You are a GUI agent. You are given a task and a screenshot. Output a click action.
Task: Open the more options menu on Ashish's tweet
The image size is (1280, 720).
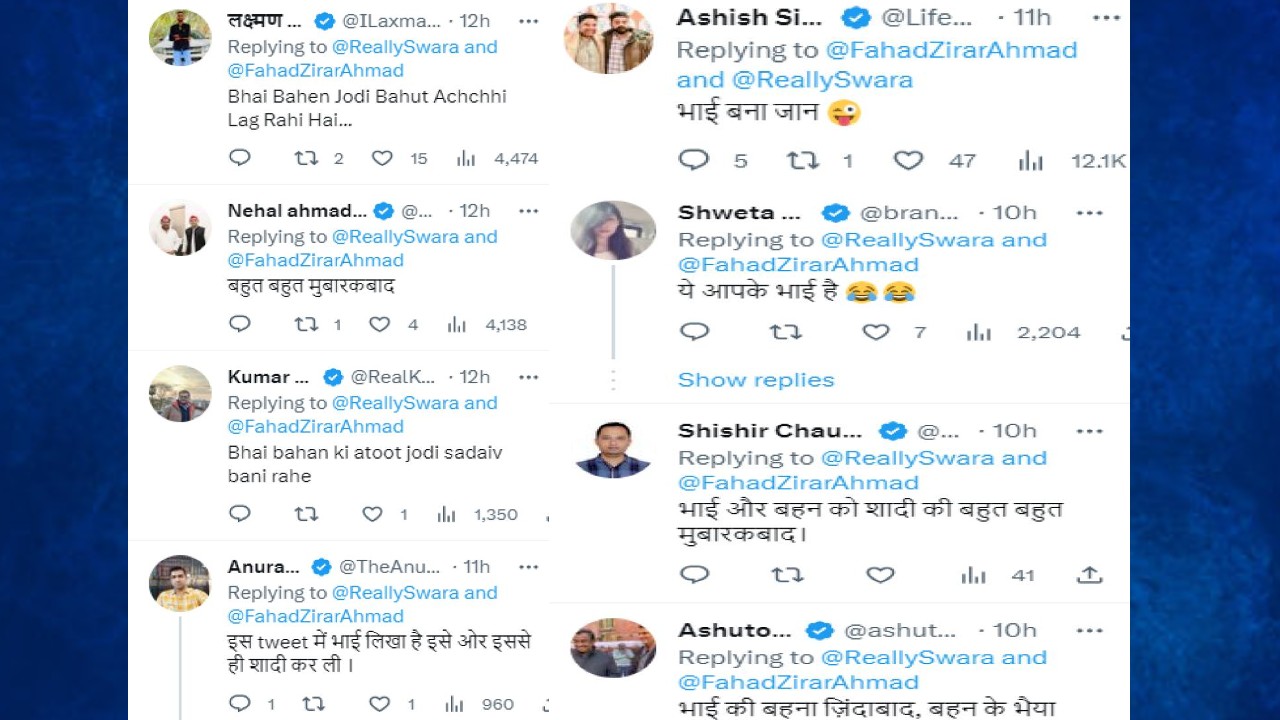(1107, 17)
